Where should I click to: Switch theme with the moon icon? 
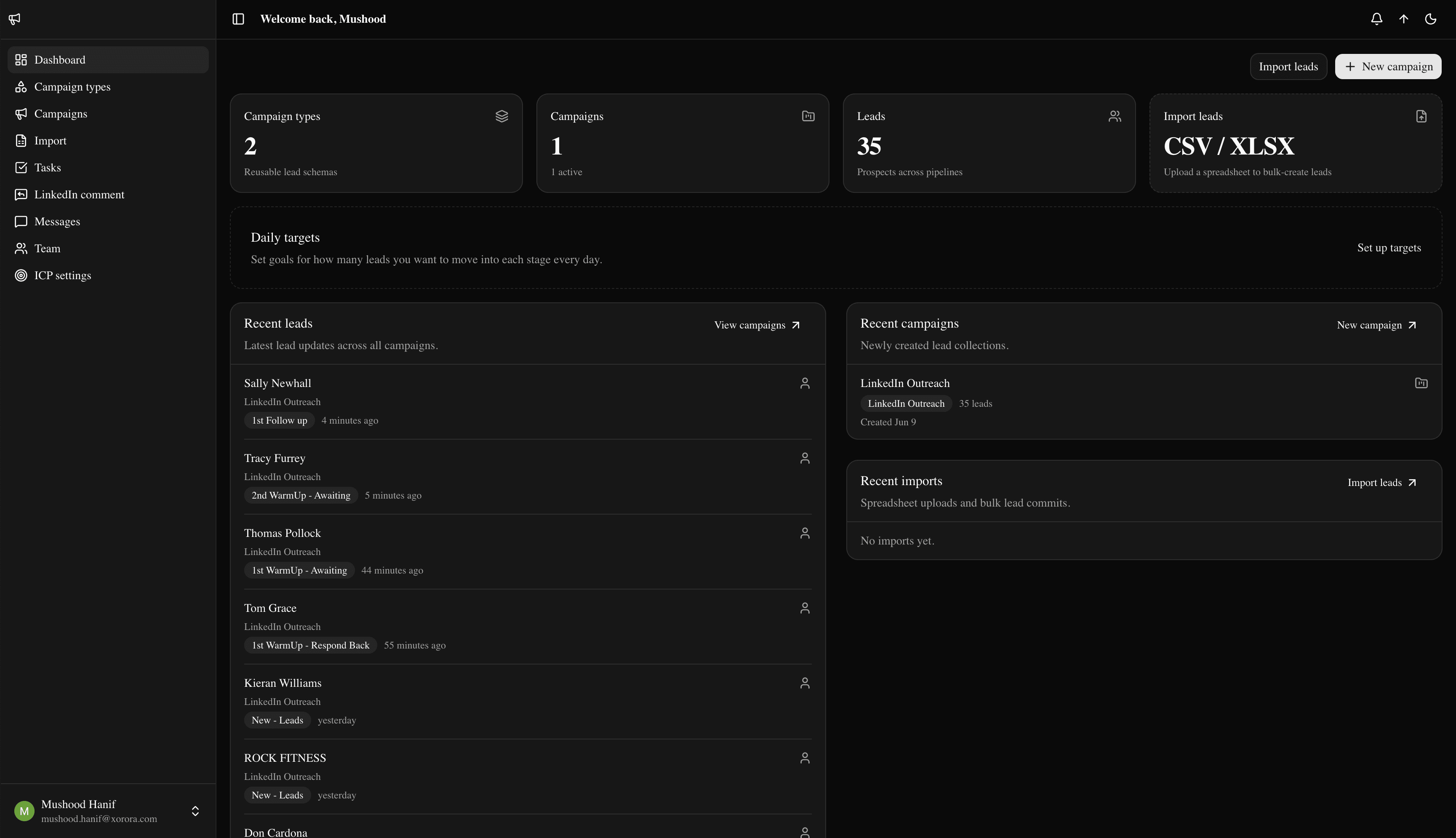[x=1431, y=19]
